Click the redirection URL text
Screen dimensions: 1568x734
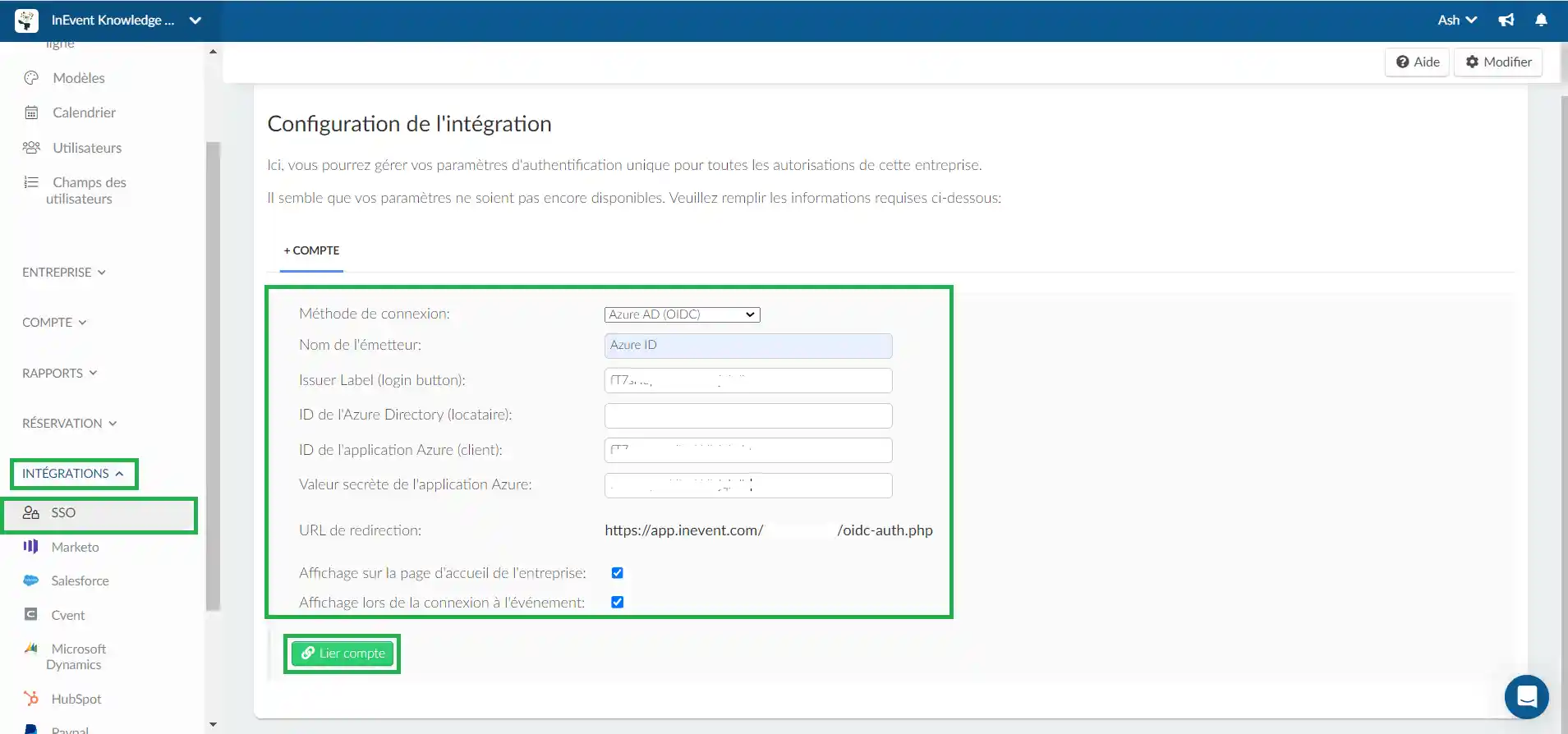[769, 530]
